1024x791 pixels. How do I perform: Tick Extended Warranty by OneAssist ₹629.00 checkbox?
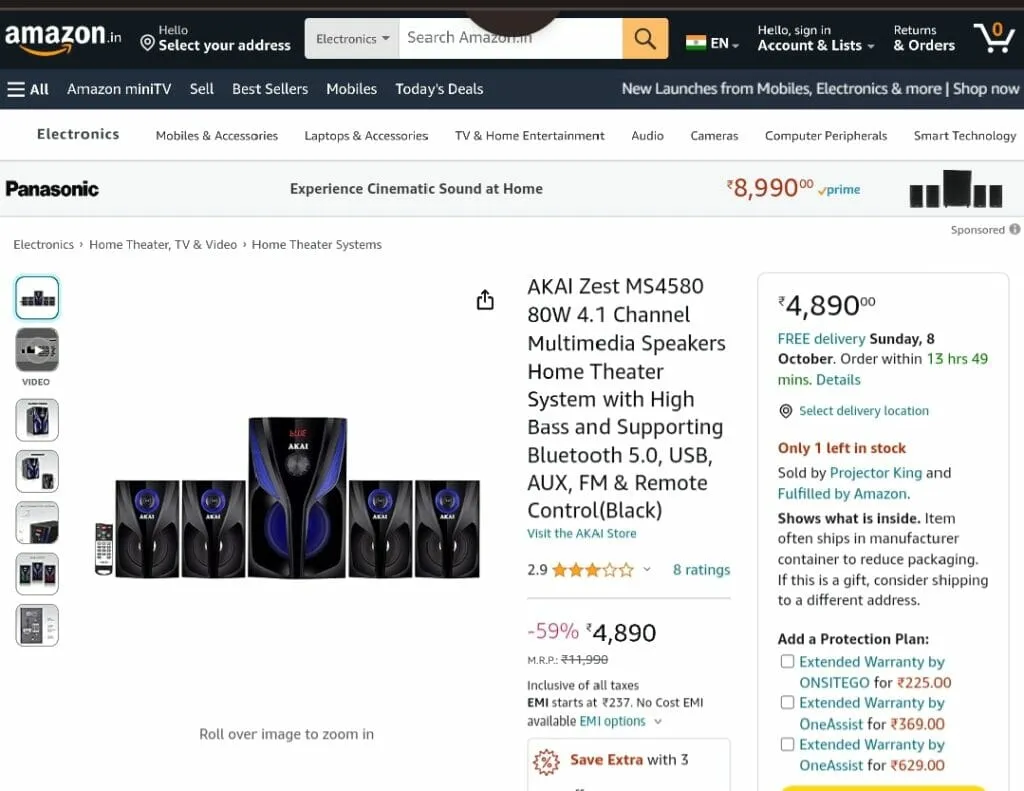(x=788, y=744)
